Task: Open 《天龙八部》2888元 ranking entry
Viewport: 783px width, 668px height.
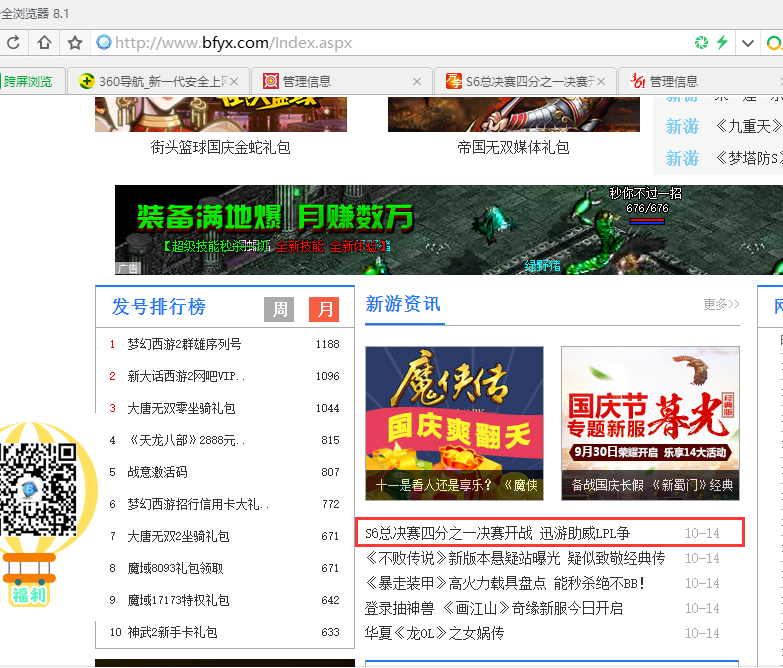Action: click(x=186, y=440)
